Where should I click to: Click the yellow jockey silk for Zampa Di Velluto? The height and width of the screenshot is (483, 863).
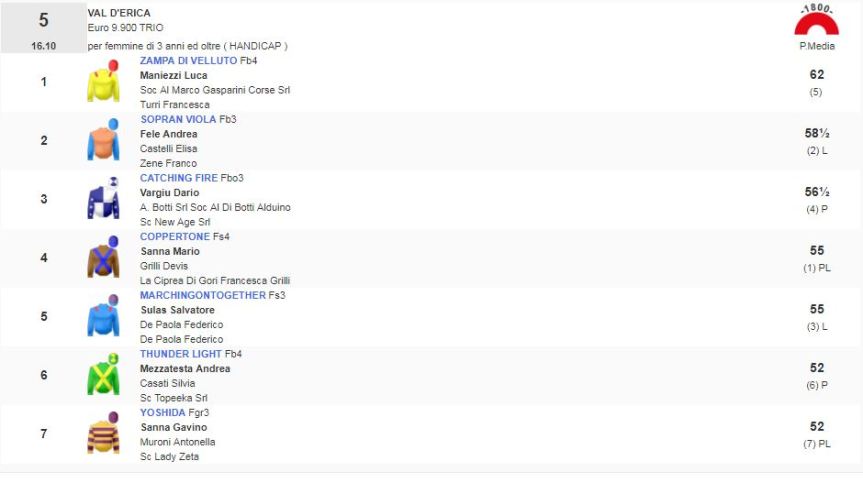tap(103, 83)
